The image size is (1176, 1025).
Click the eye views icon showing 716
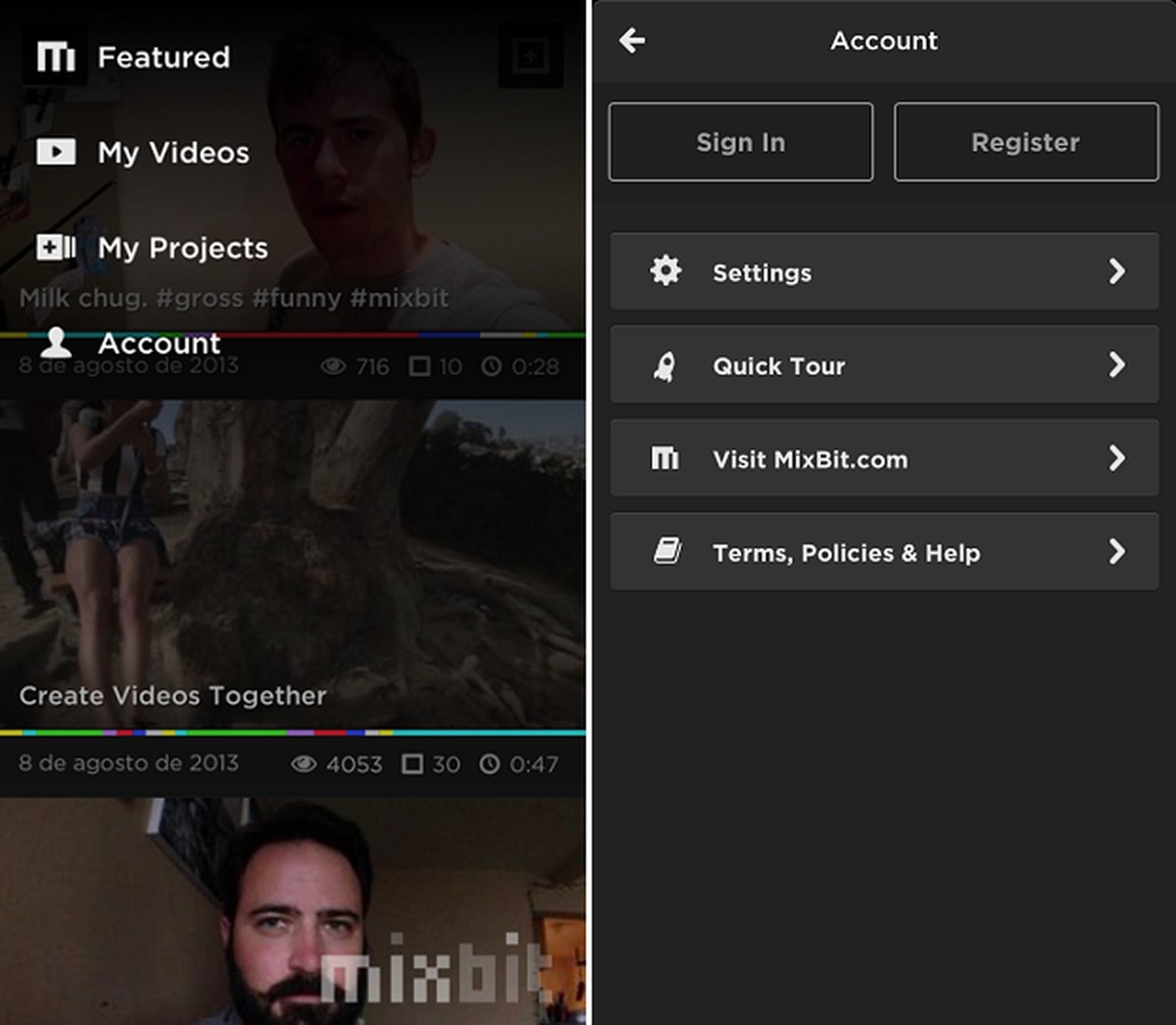(x=333, y=366)
